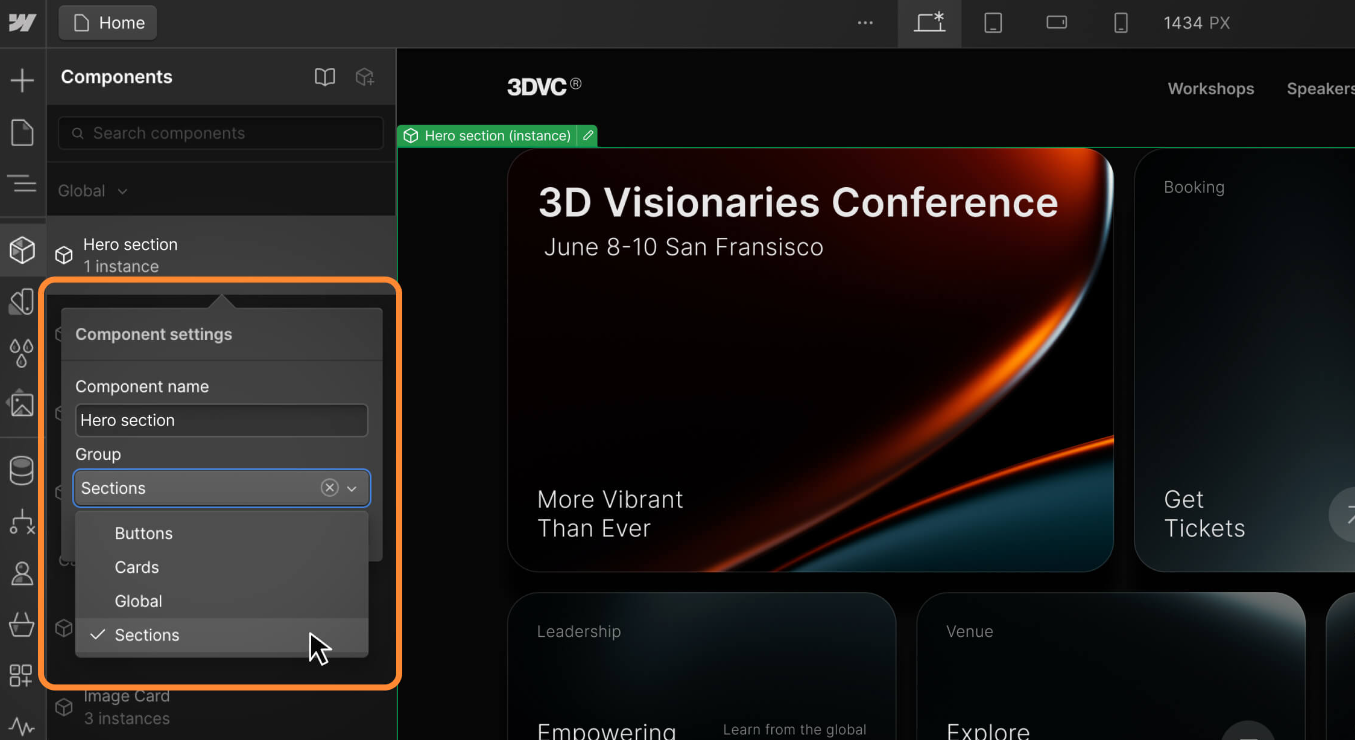Click the Speakers nav link
This screenshot has width=1355, height=740.
coord(1320,89)
